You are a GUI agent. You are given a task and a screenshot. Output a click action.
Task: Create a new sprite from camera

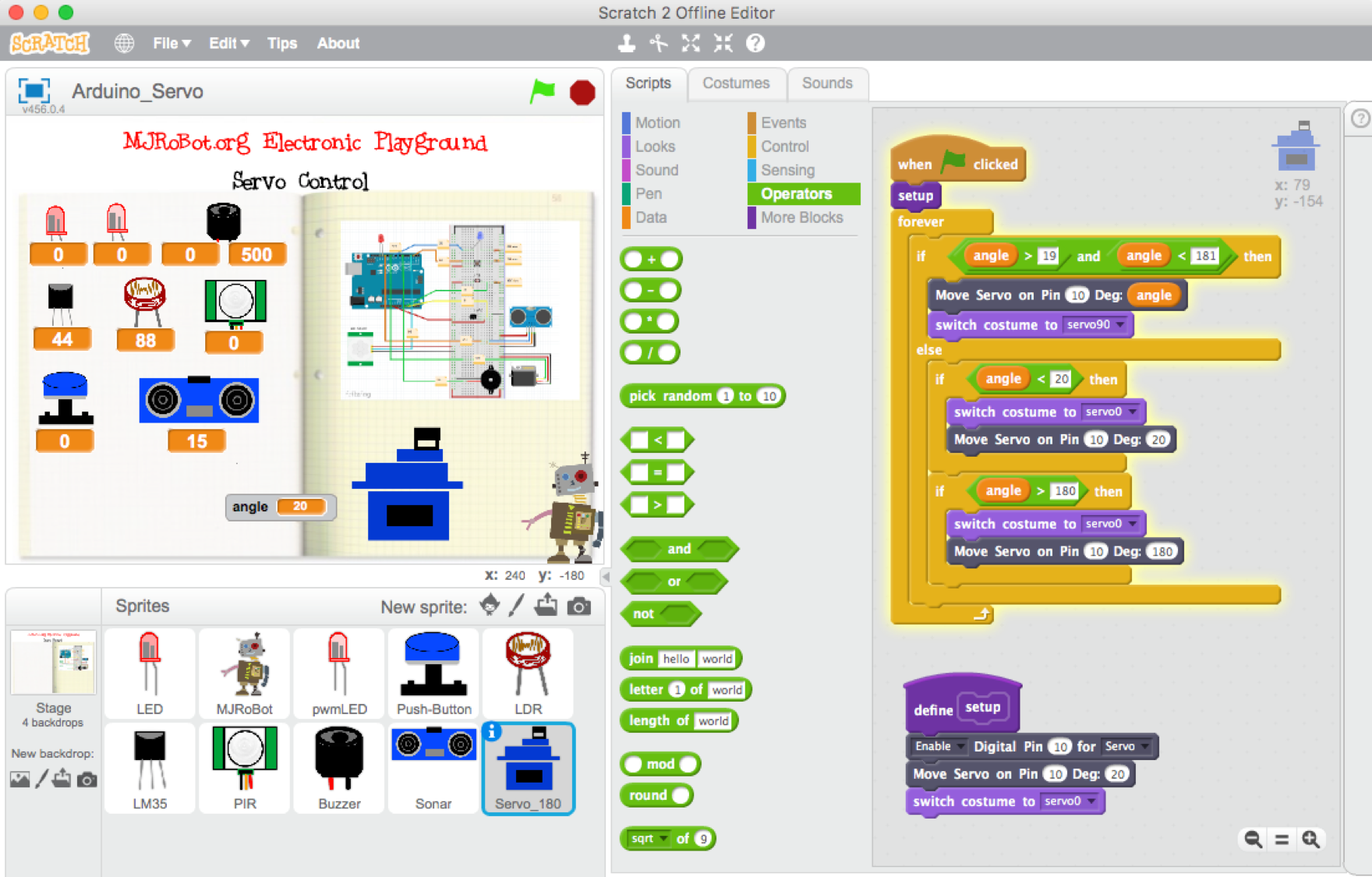tap(578, 606)
